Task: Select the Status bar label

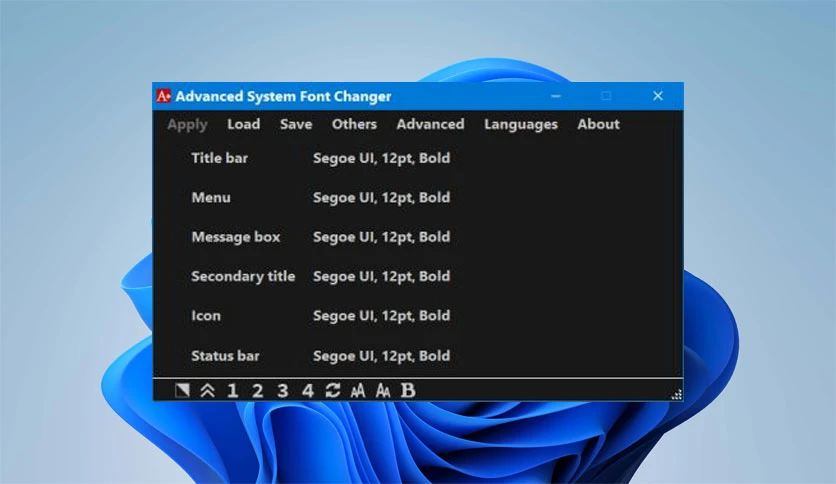Action: point(225,356)
